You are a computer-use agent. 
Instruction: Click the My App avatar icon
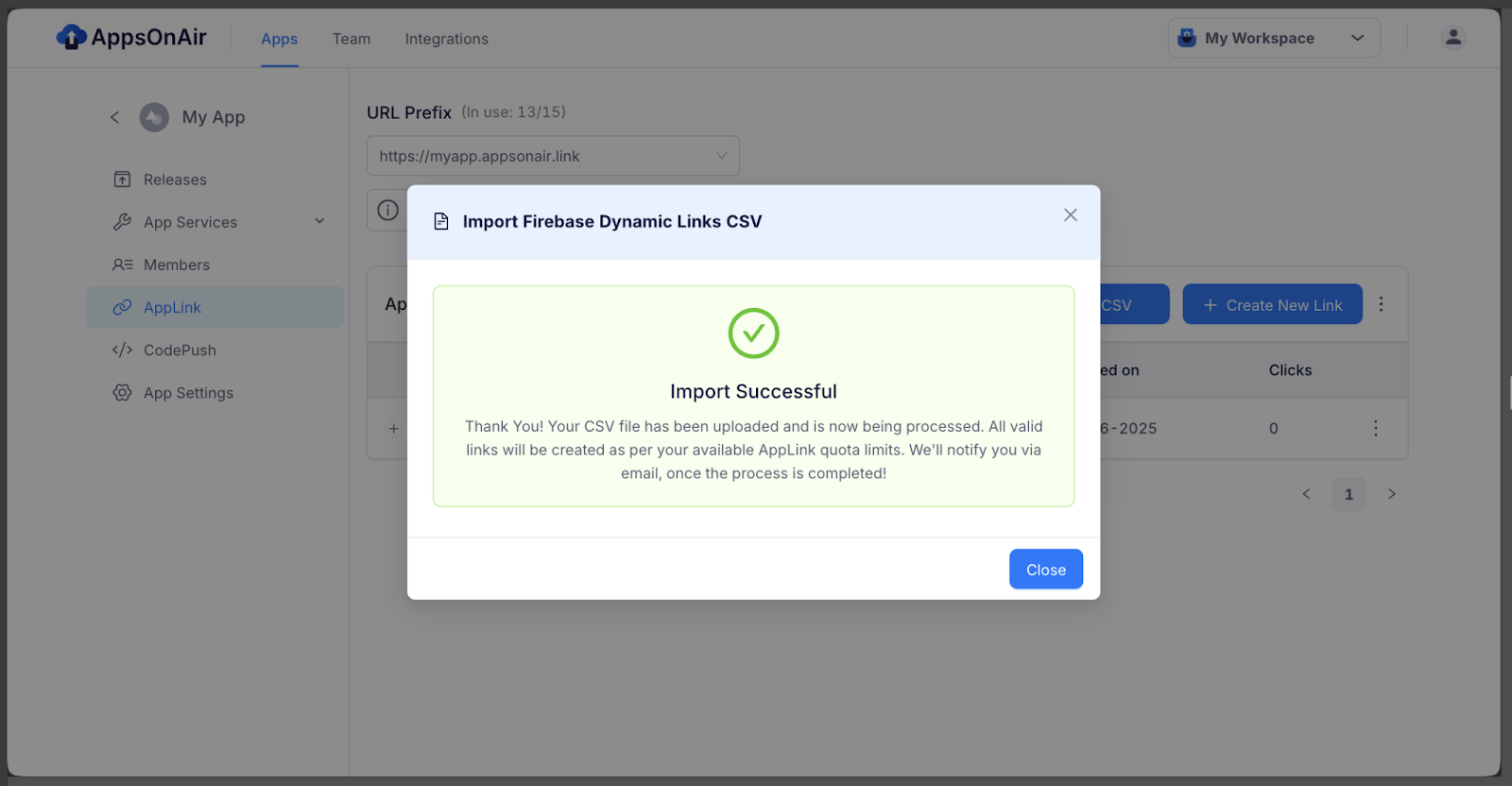[154, 117]
